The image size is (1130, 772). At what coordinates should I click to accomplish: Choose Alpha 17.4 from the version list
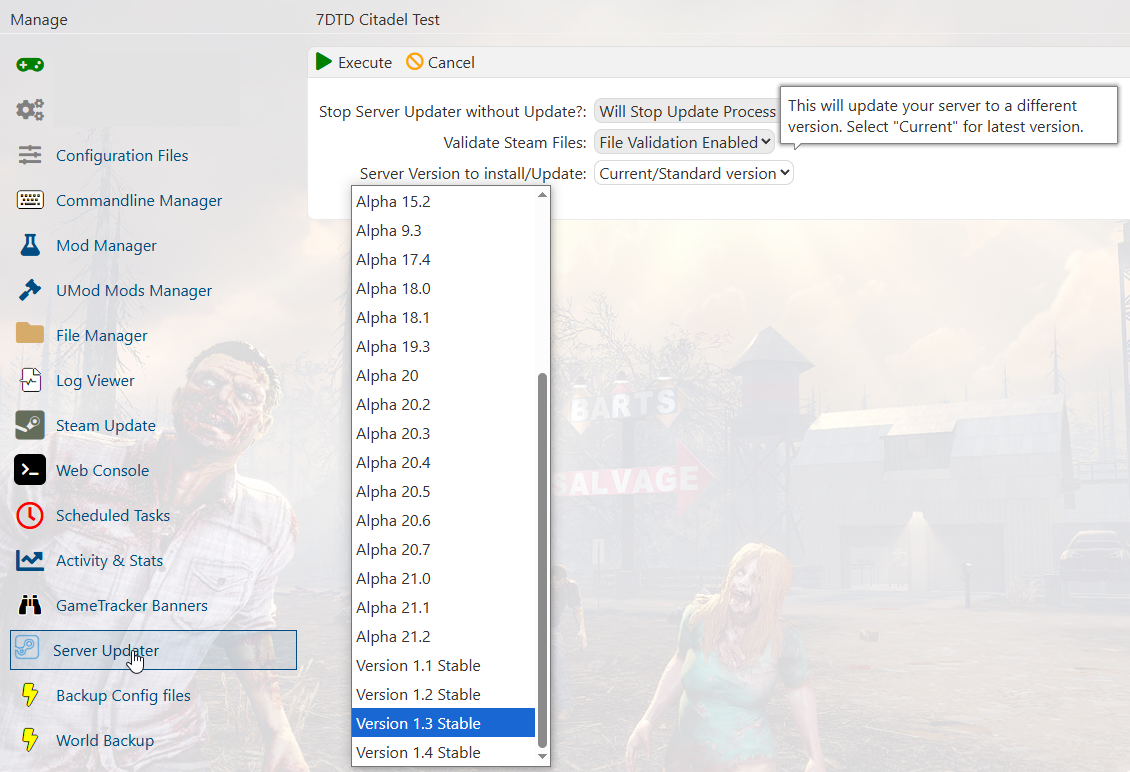(443, 259)
